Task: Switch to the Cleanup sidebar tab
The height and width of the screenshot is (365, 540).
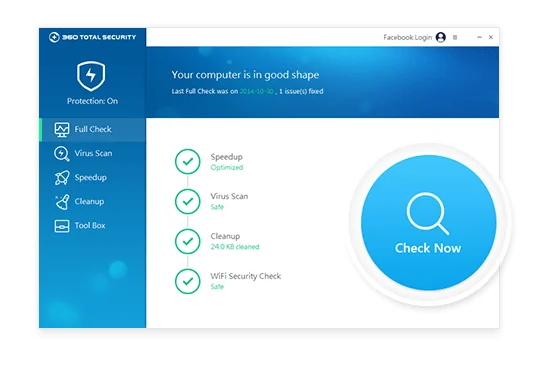Action: click(93, 202)
